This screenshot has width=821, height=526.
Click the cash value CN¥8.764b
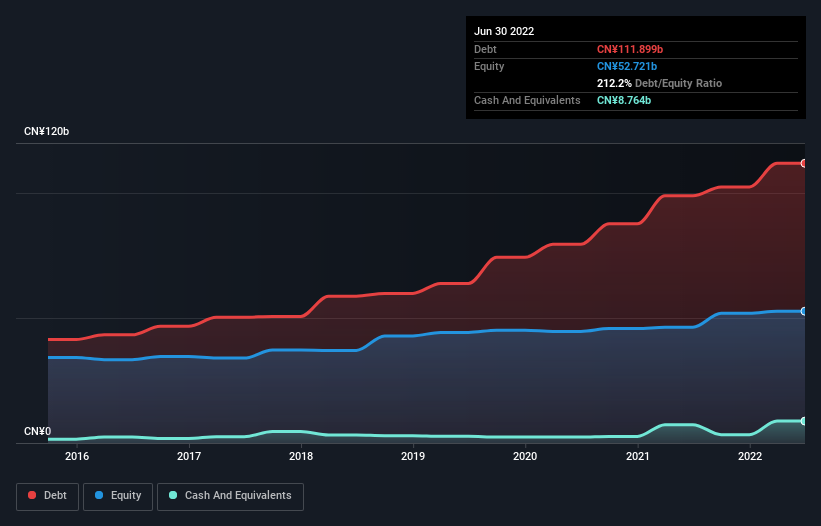(x=624, y=100)
